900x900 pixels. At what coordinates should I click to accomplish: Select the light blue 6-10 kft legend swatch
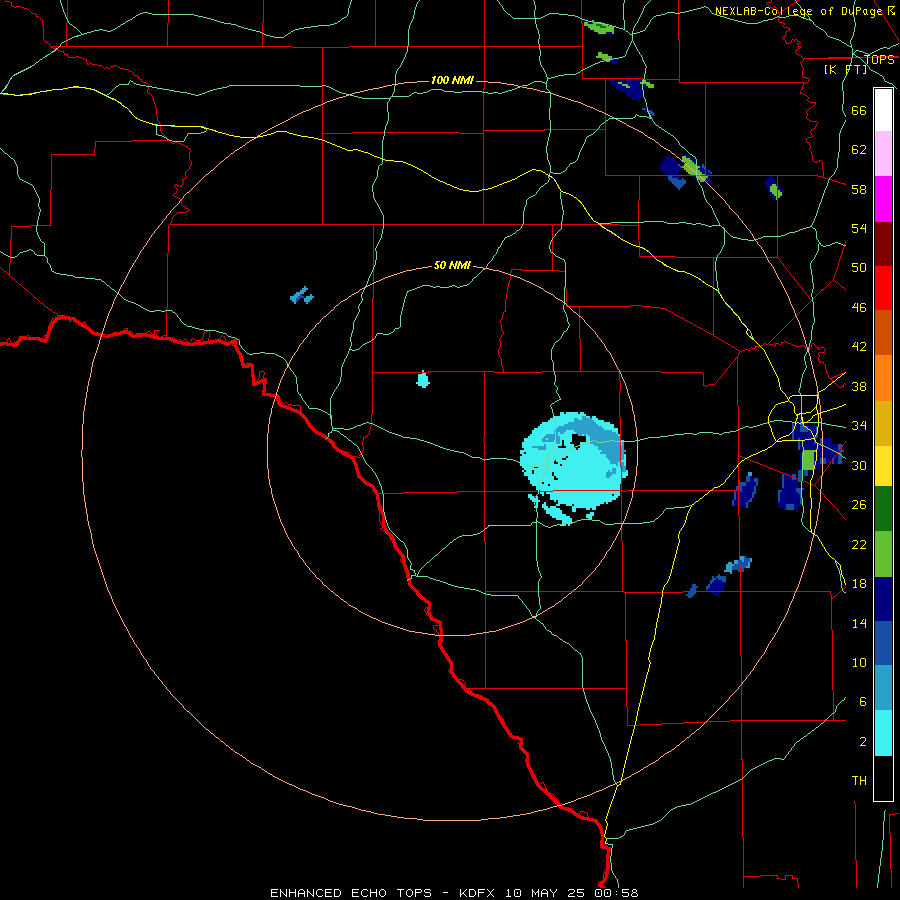click(x=883, y=688)
